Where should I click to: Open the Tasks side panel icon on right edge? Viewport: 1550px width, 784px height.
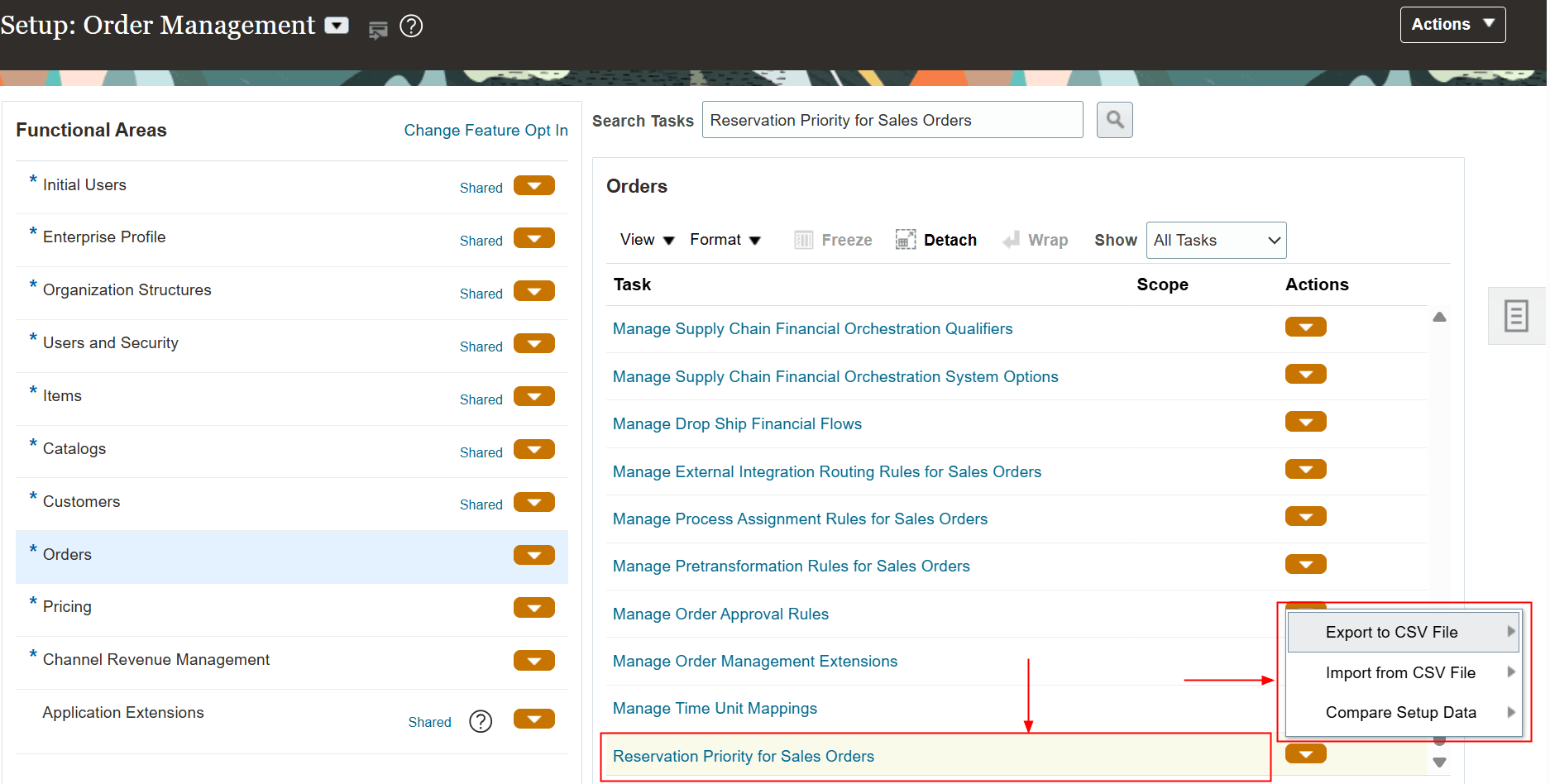[x=1516, y=315]
